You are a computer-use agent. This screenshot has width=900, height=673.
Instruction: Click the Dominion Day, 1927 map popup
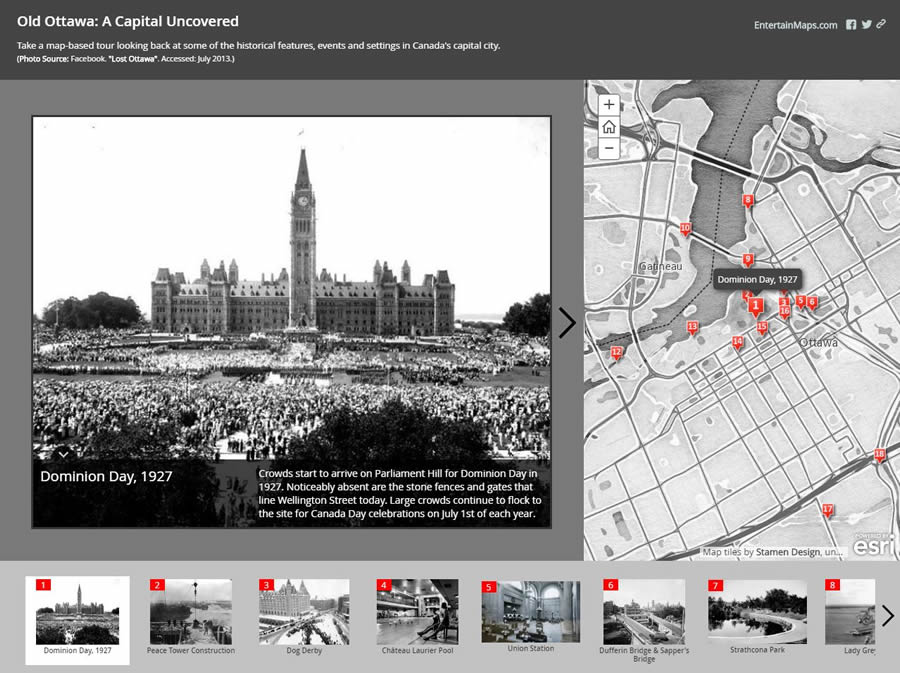(x=756, y=279)
